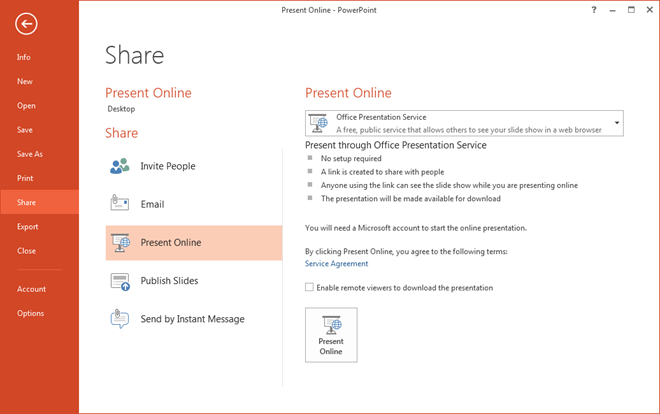The image size is (660, 414).
Task: Click the Publish Slides icon
Action: pos(121,281)
